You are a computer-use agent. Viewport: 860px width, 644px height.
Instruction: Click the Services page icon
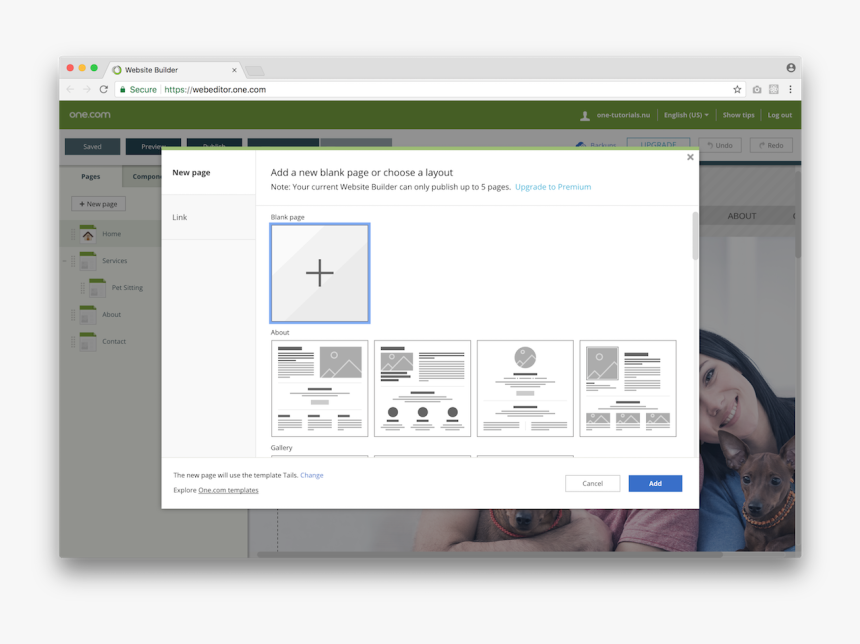[x=88, y=261]
